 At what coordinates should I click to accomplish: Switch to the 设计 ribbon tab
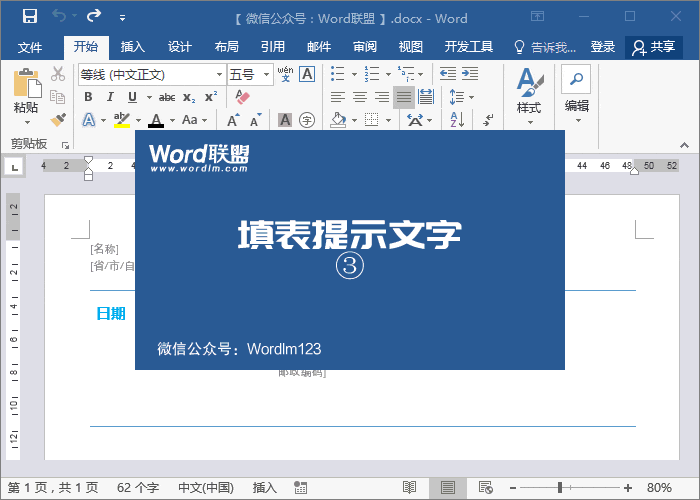click(179, 47)
